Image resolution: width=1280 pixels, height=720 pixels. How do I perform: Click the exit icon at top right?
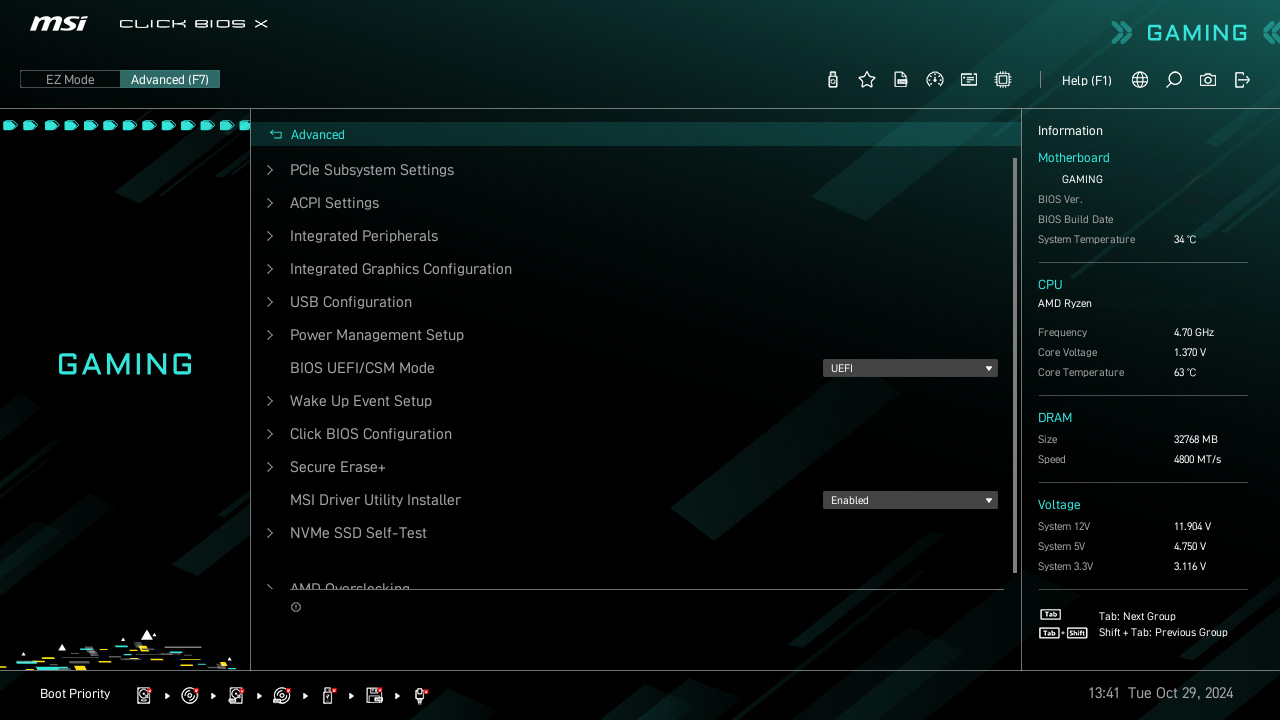1242,80
